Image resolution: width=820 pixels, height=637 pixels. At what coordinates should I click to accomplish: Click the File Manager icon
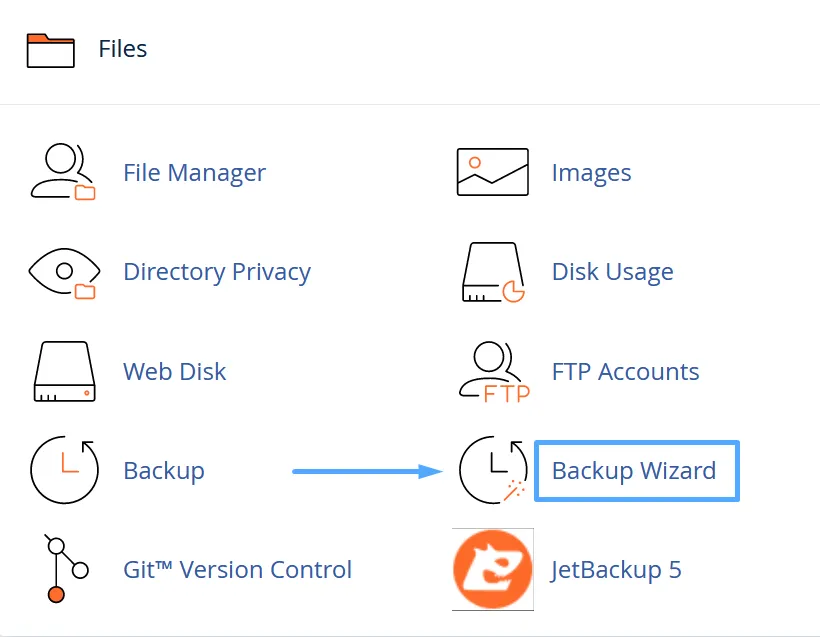64,172
